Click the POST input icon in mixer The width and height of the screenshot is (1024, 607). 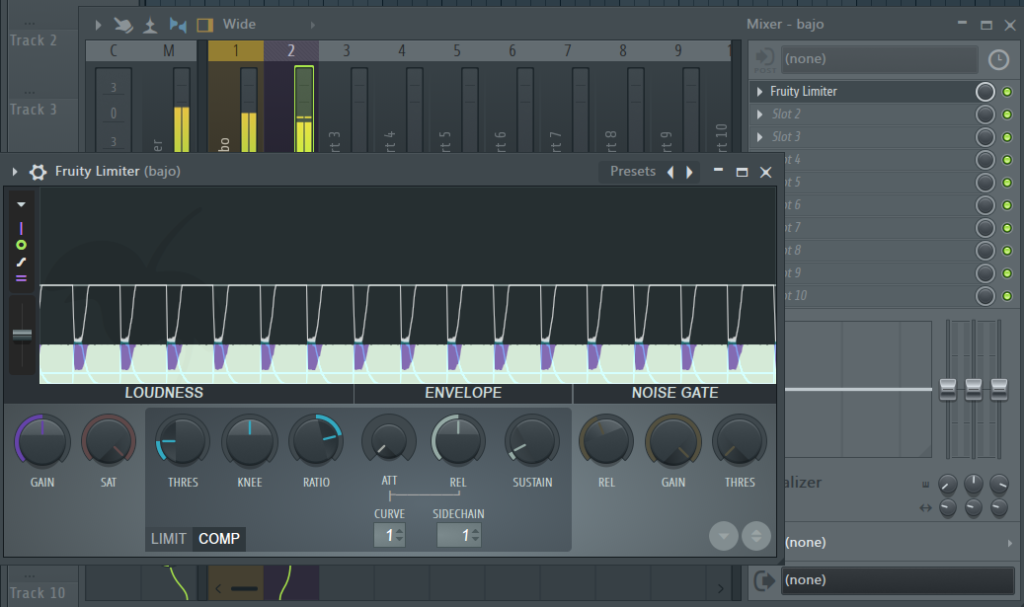coord(765,59)
